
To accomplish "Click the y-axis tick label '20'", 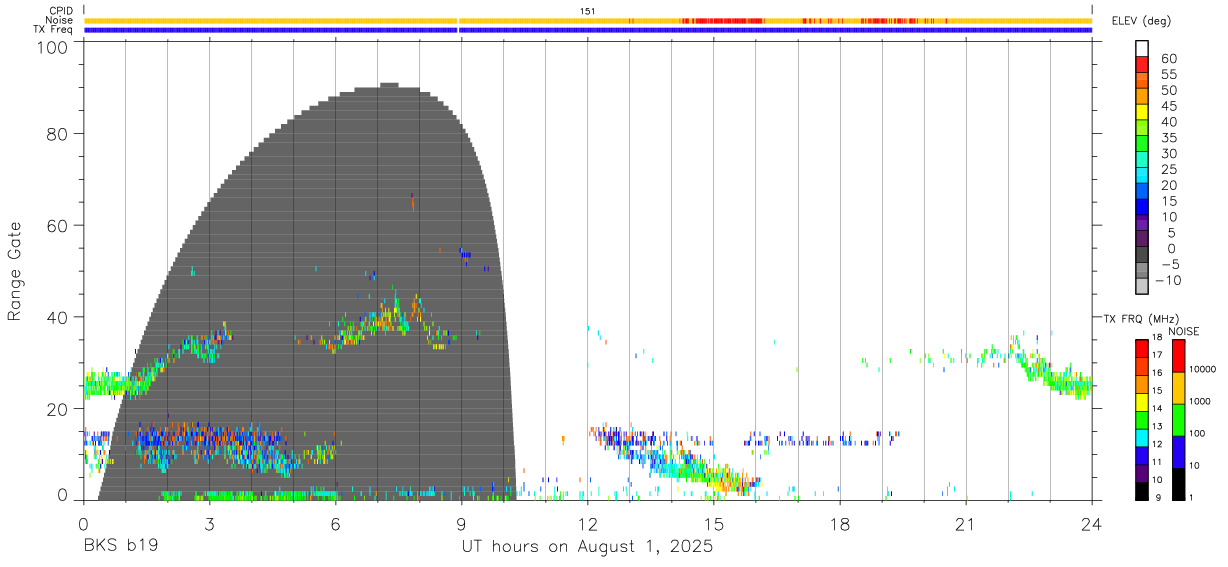I will (58, 409).
